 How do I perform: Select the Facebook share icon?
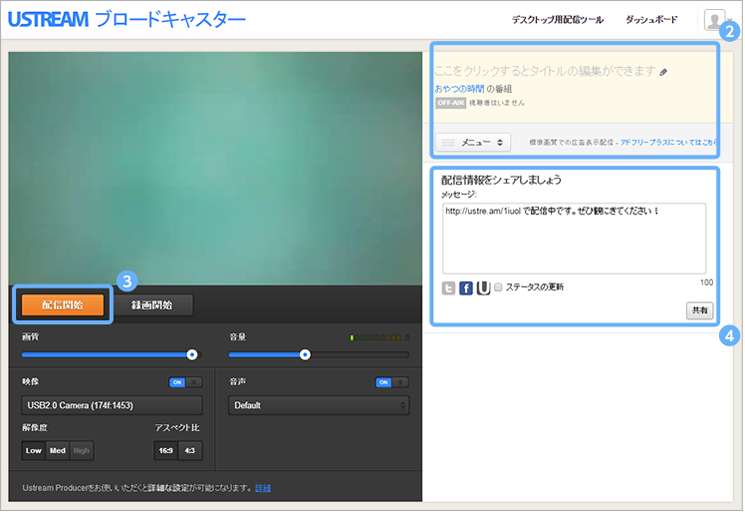click(466, 288)
